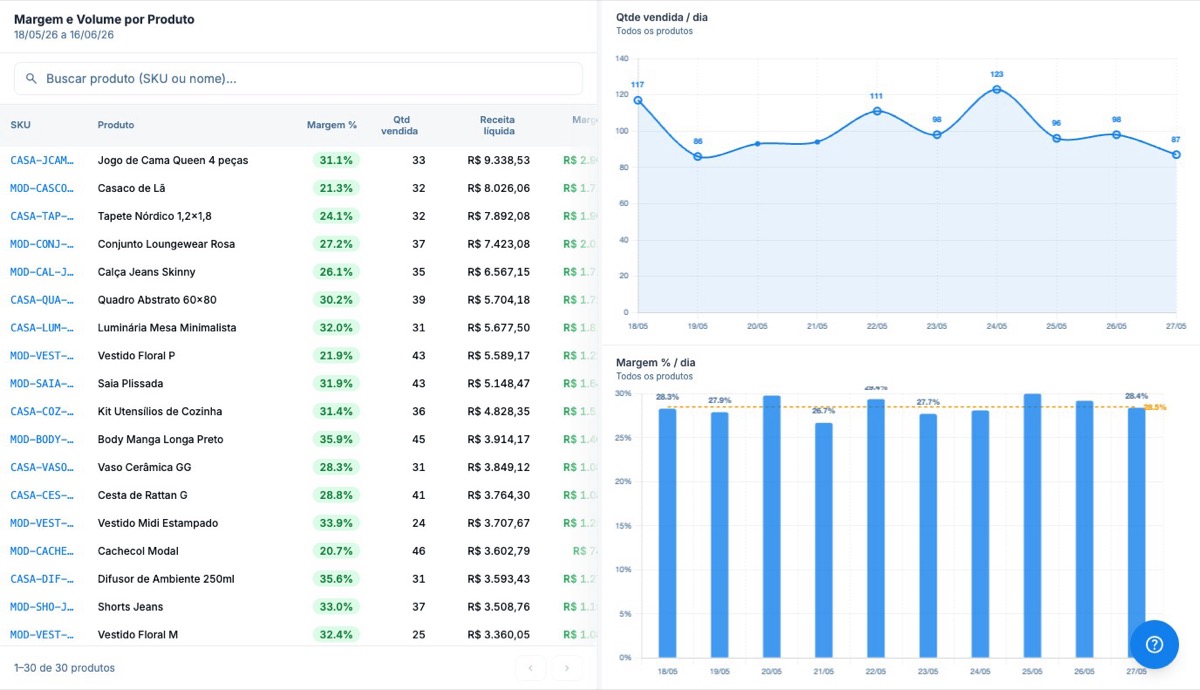Sort table by SKU column header
The height and width of the screenshot is (690, 1200).
(20, 125)
